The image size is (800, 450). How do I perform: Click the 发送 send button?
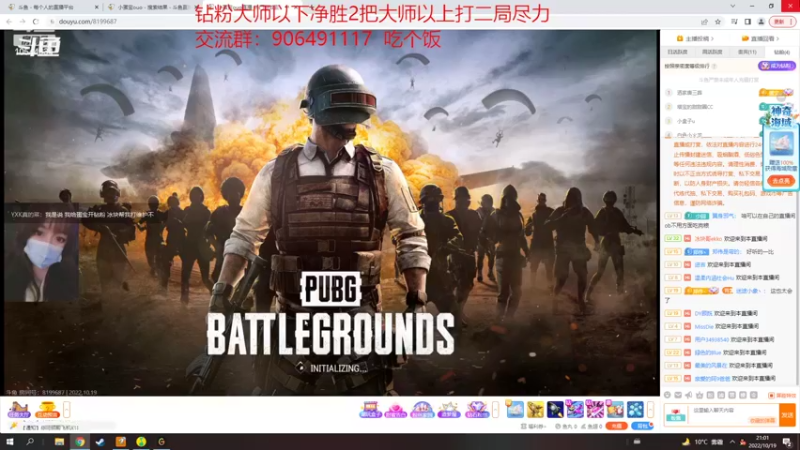[787, 415]
